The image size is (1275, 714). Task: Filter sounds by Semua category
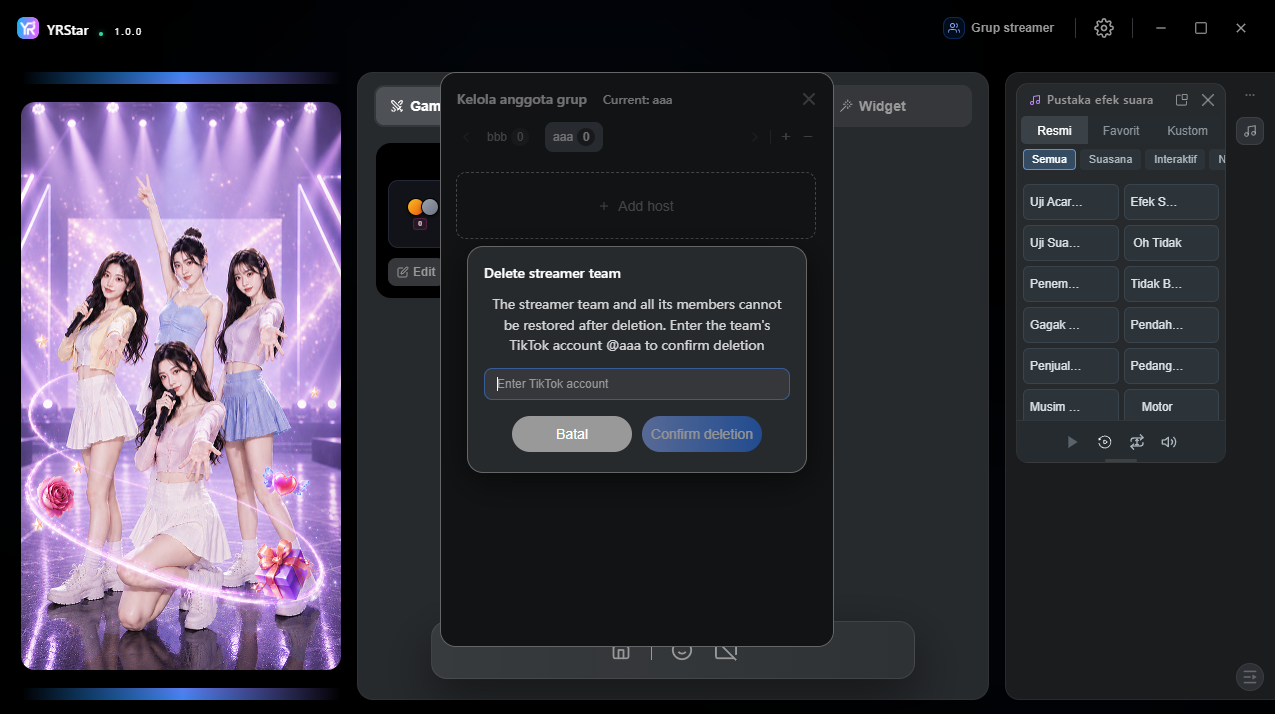coord(1049,159)
